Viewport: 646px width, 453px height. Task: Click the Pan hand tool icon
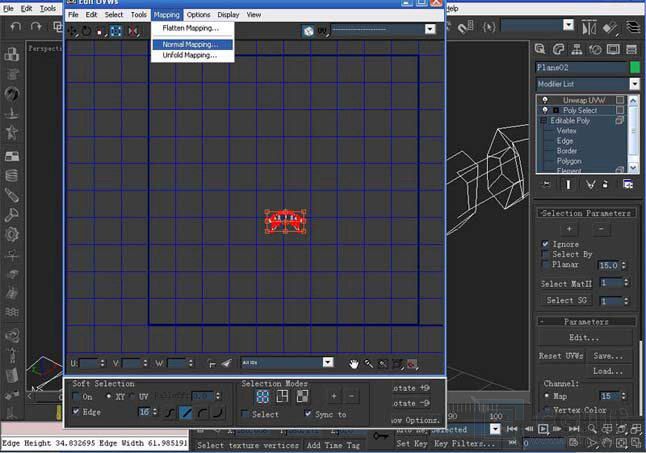(354, 363)
